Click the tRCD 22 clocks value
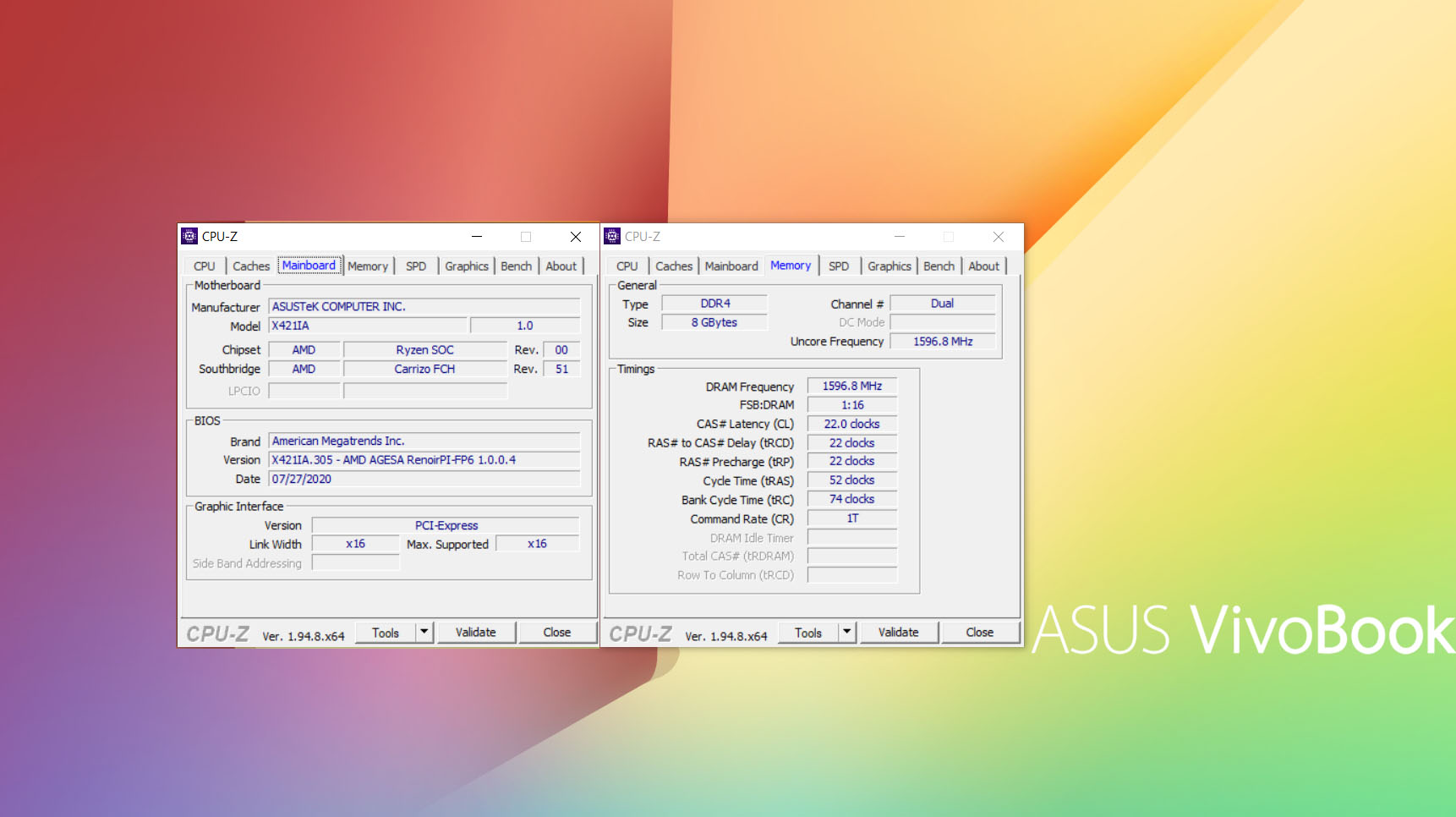Viewport: 1456px width, 817px height. pyautogui.click(x=852, y=442)
